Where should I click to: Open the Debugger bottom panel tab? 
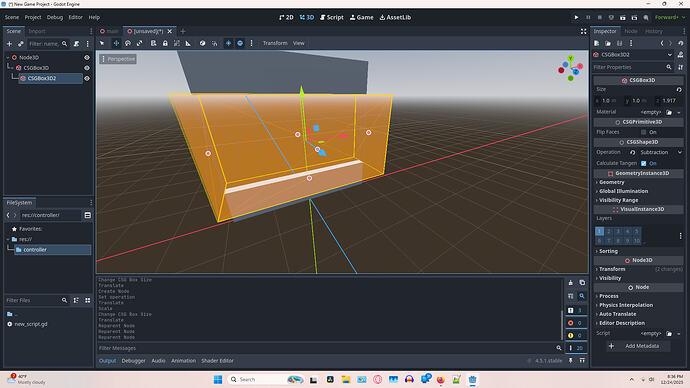click(133, 361)
